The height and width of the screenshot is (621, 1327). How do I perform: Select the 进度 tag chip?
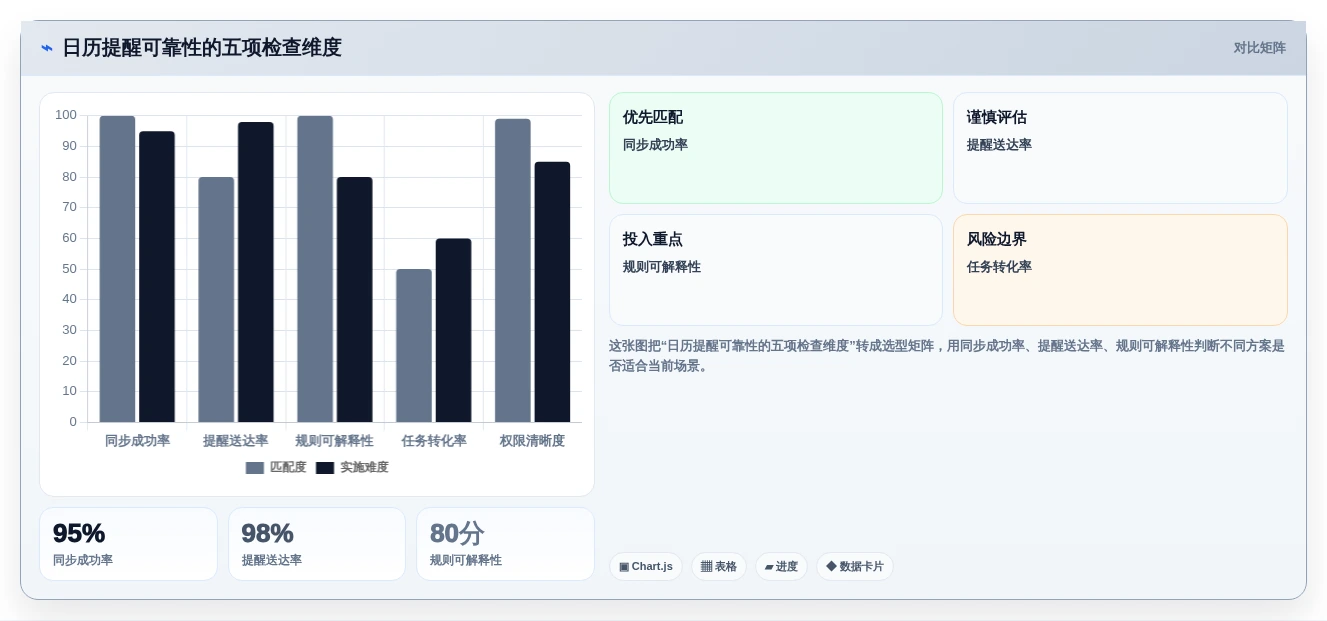click(x=781, y=567)
